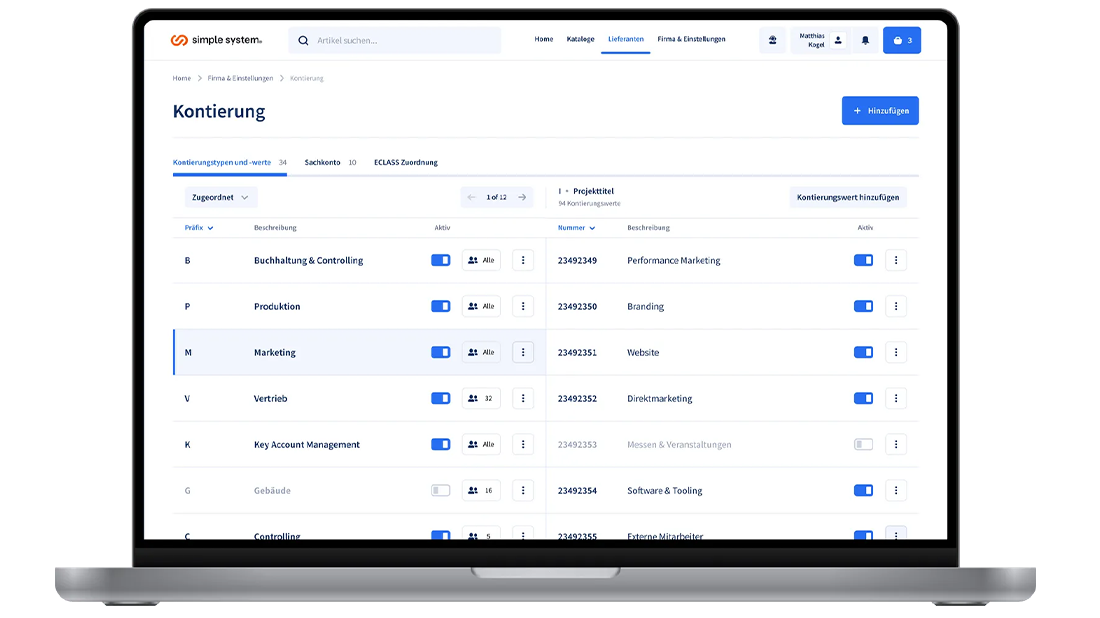
Task: Open the three-dot menu for Marketing row
Action: click(523, 352)
